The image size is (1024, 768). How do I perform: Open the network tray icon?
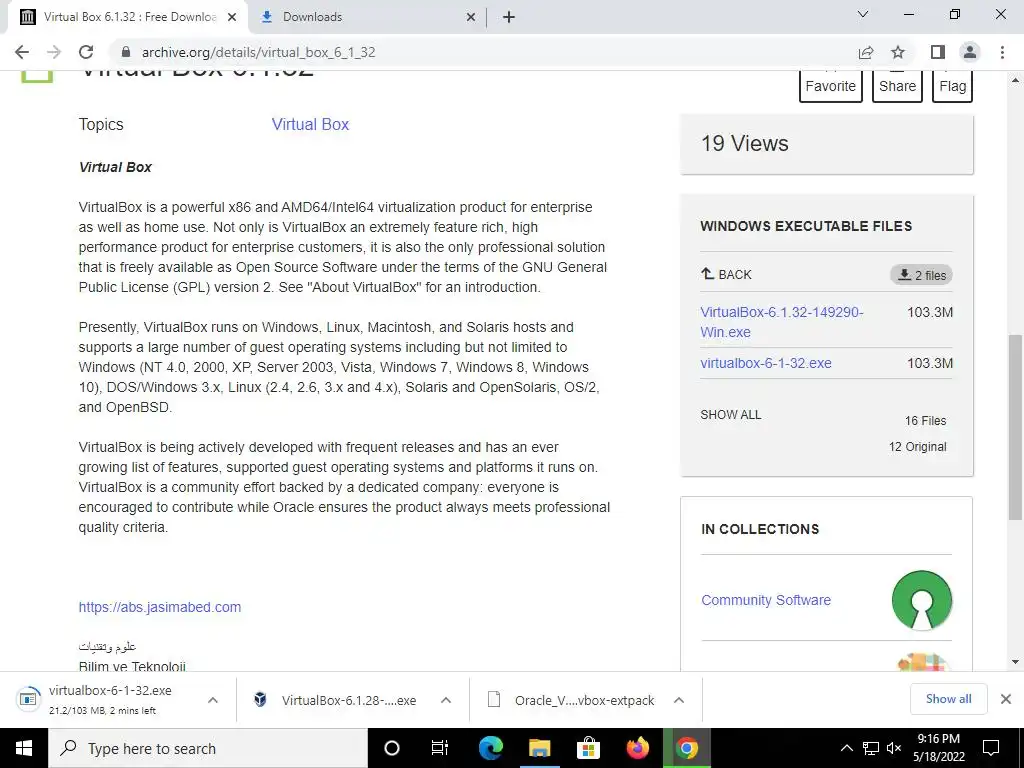coord(871,748)
